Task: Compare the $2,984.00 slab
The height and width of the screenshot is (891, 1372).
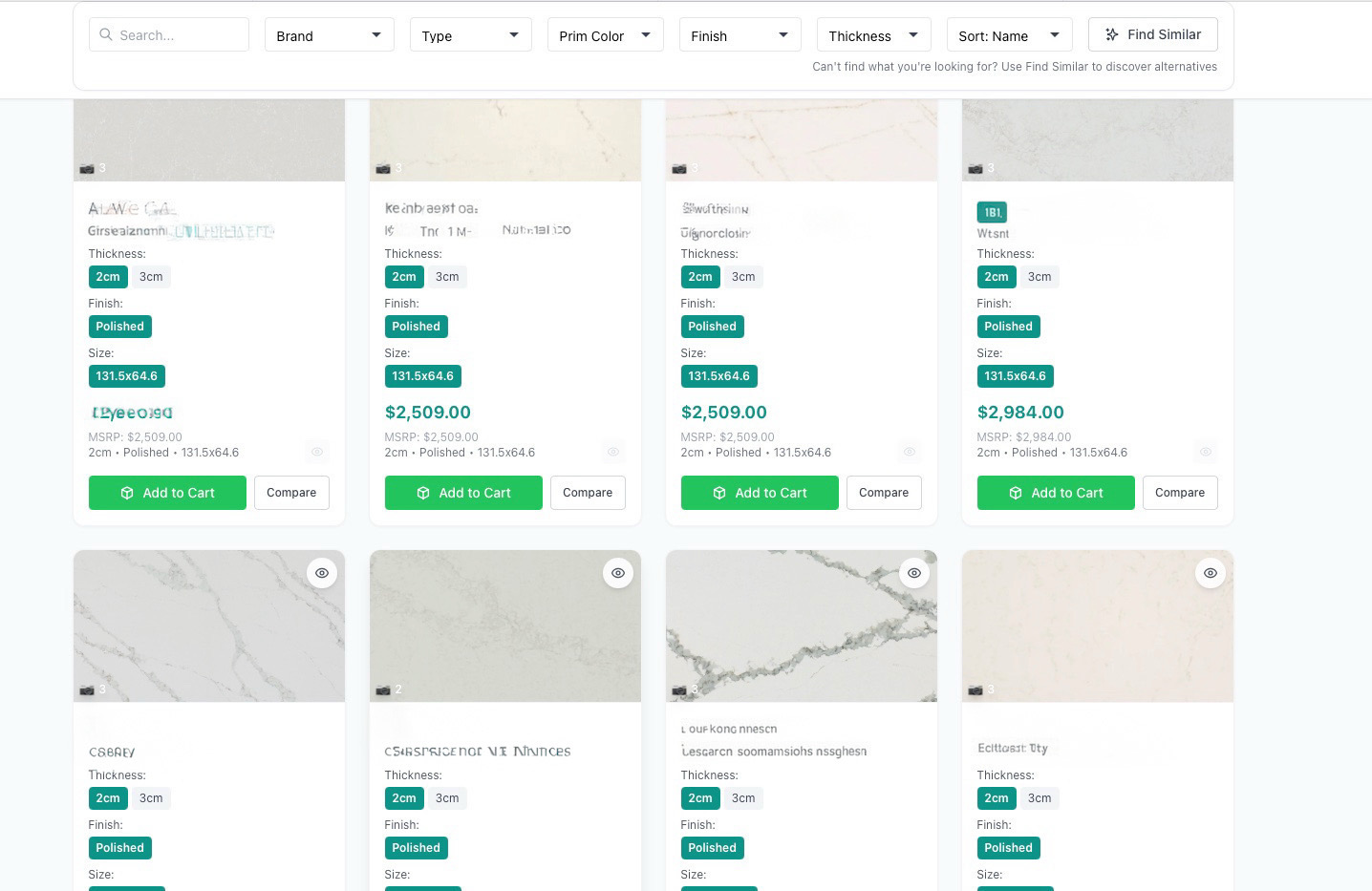Action: (1180, 493)
